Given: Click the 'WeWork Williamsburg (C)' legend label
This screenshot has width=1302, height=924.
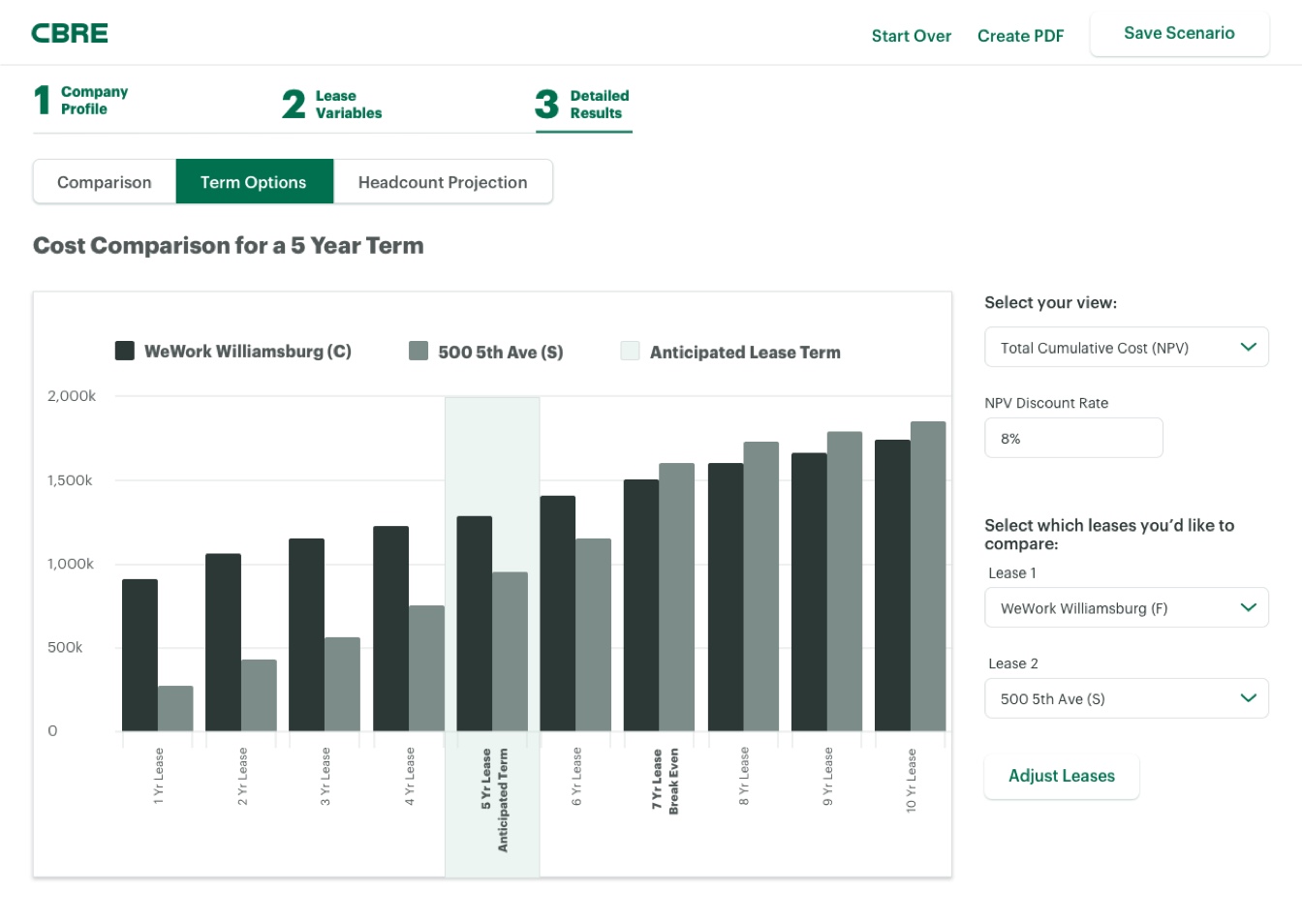Looking at the screenshot, I should 248,352.
